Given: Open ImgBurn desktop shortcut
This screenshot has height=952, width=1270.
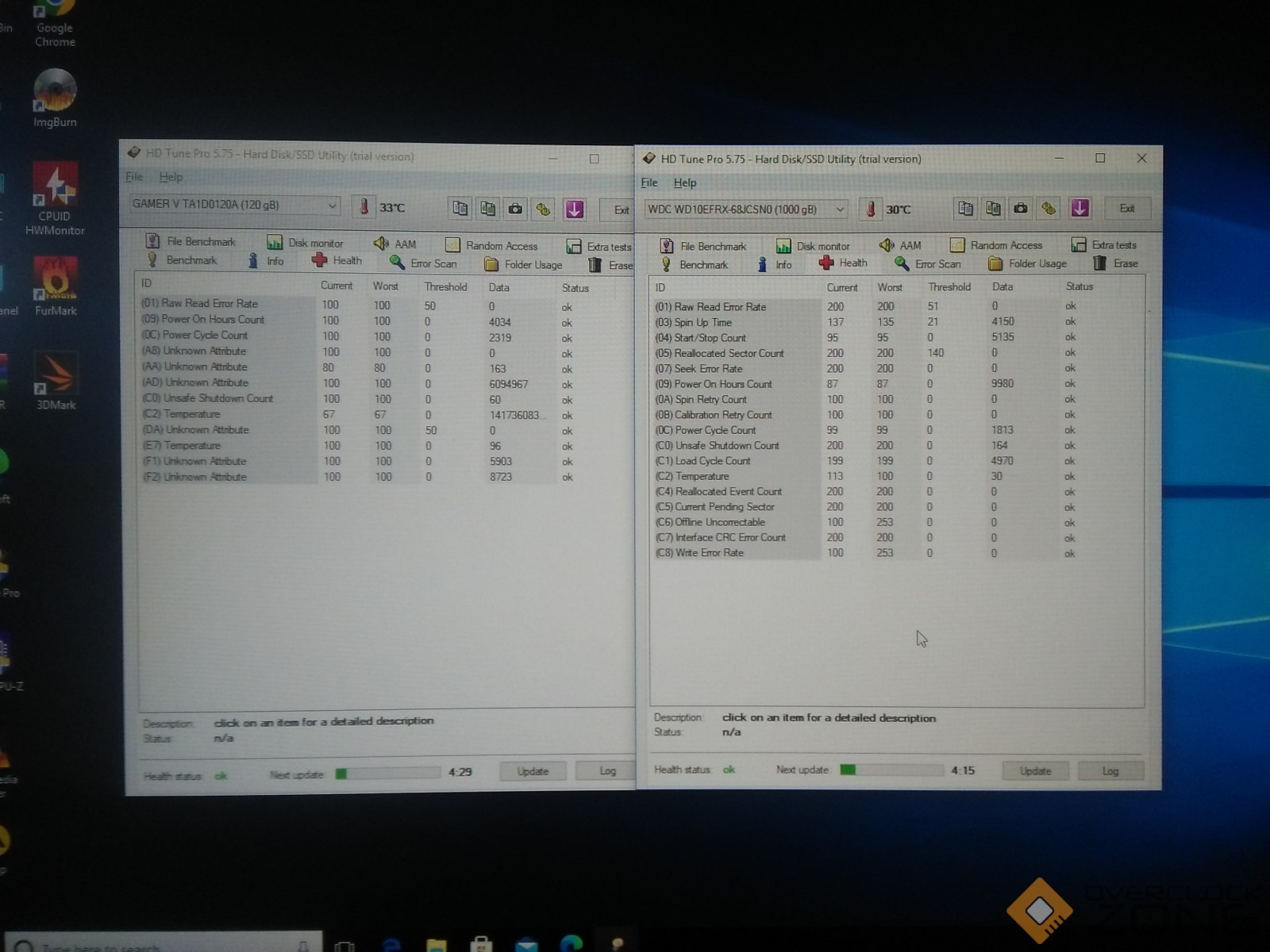Looking at the screenshot, I should pyautogui.click(x=55, y=98).
